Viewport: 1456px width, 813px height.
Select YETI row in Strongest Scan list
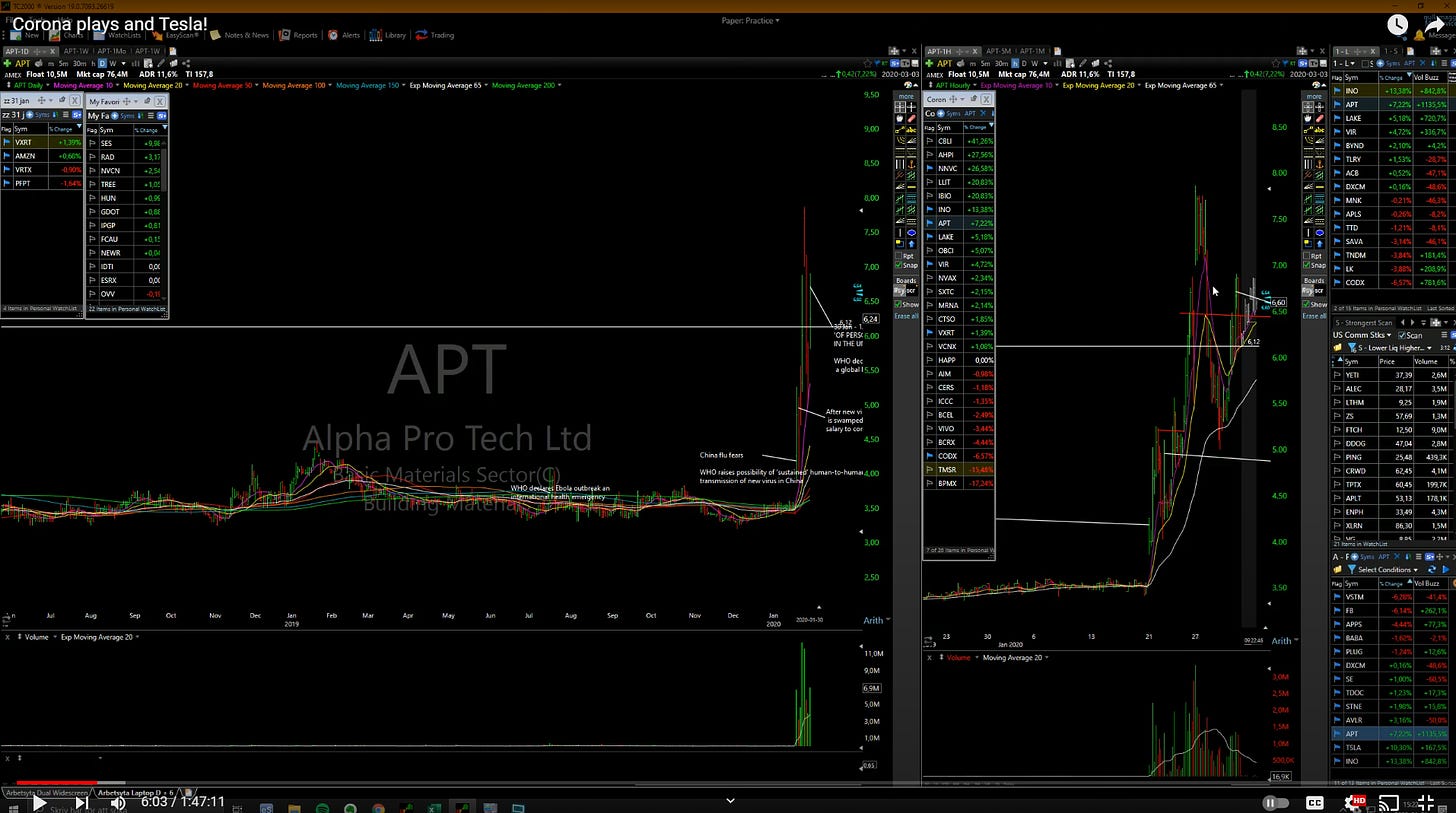tap(1390, 375)
